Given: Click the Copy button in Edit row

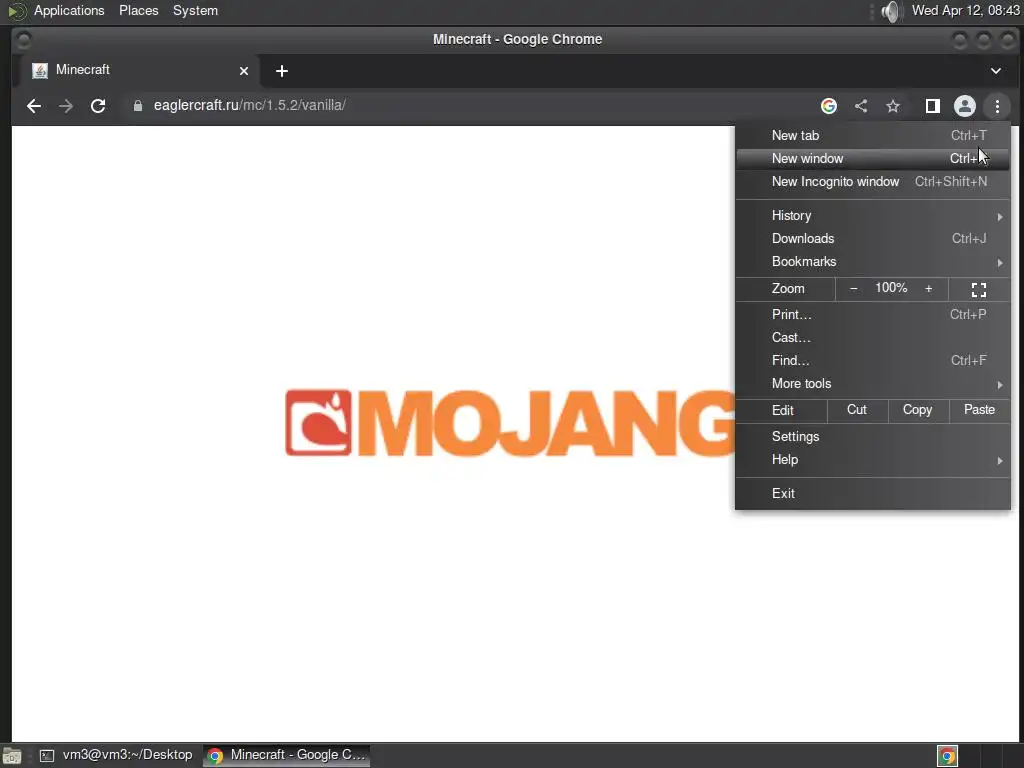Looking at the screenshot, I should click(917, 409).
